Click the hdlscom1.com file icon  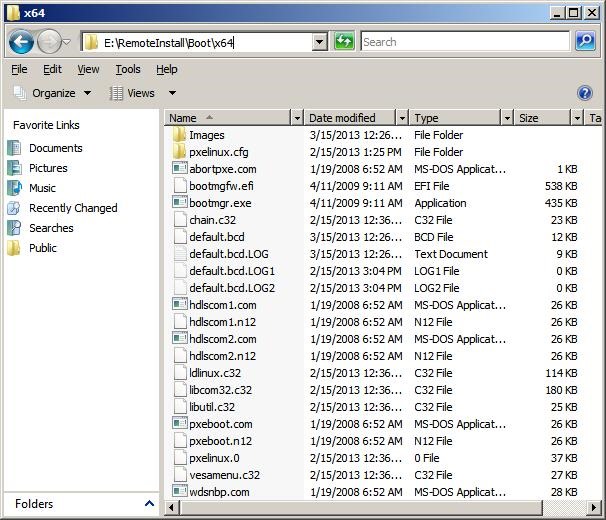pyautogui.click(x=180, y=304)
